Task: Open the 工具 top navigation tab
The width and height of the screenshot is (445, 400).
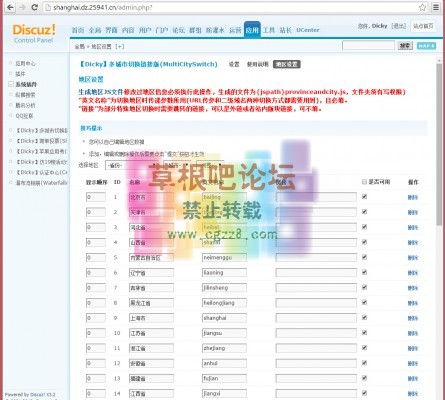Action: tap(269, 30)
